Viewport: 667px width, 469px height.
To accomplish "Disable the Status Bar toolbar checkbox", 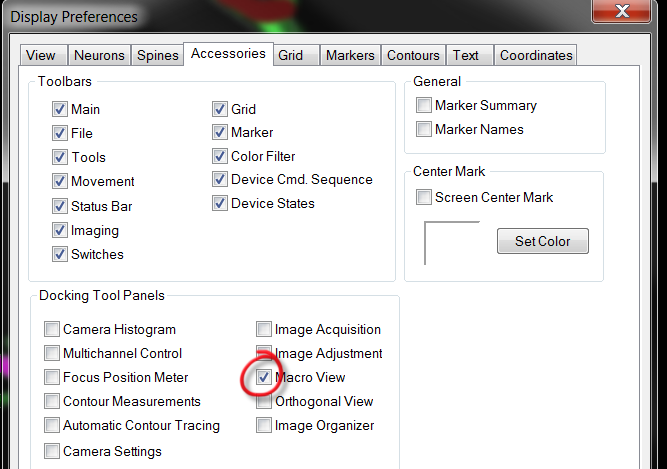I will [60, 206].
